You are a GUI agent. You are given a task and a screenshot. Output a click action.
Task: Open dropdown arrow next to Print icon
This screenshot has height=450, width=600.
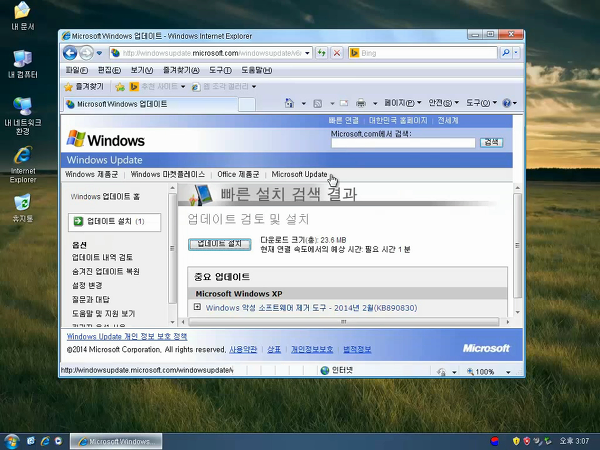[x=375, y=103]
